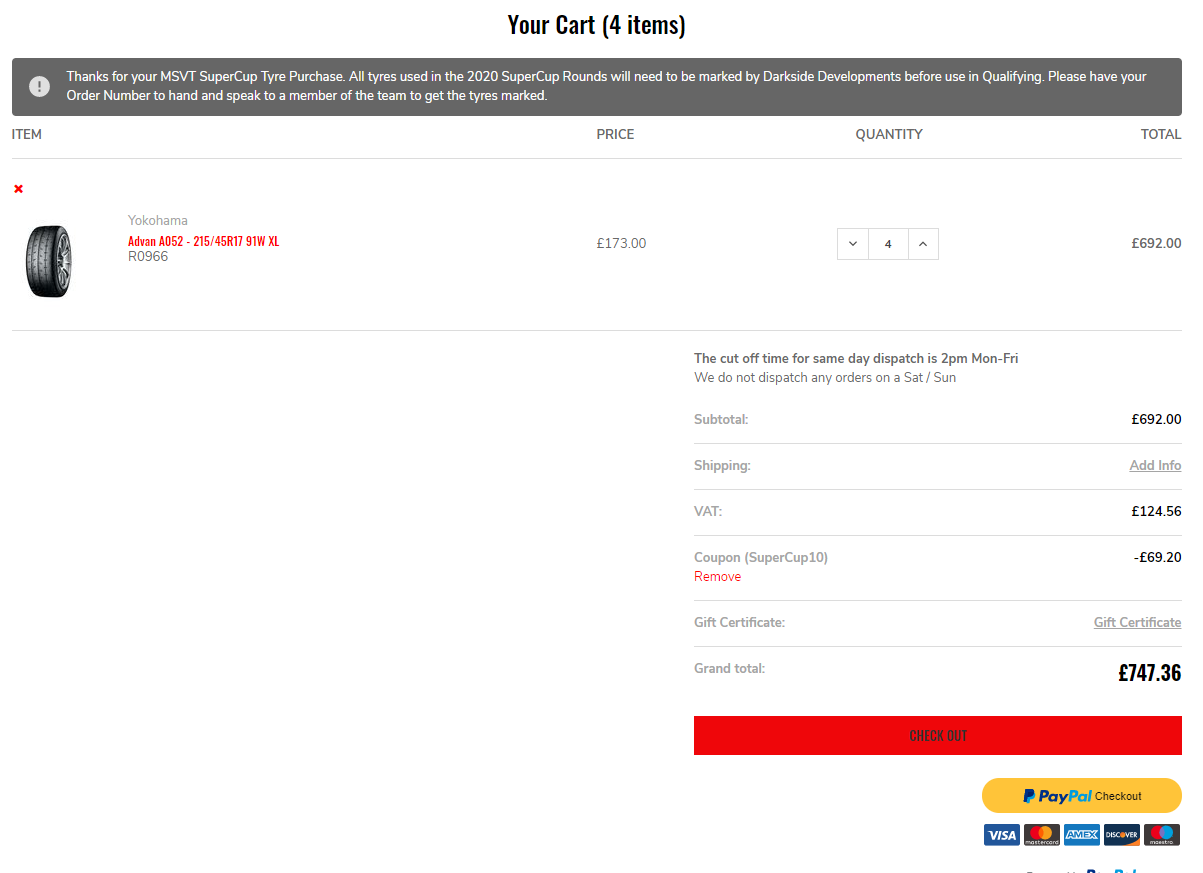1203x873 pixels.
Task: Click the Maestro card icon
Action: pos(1161,835)
